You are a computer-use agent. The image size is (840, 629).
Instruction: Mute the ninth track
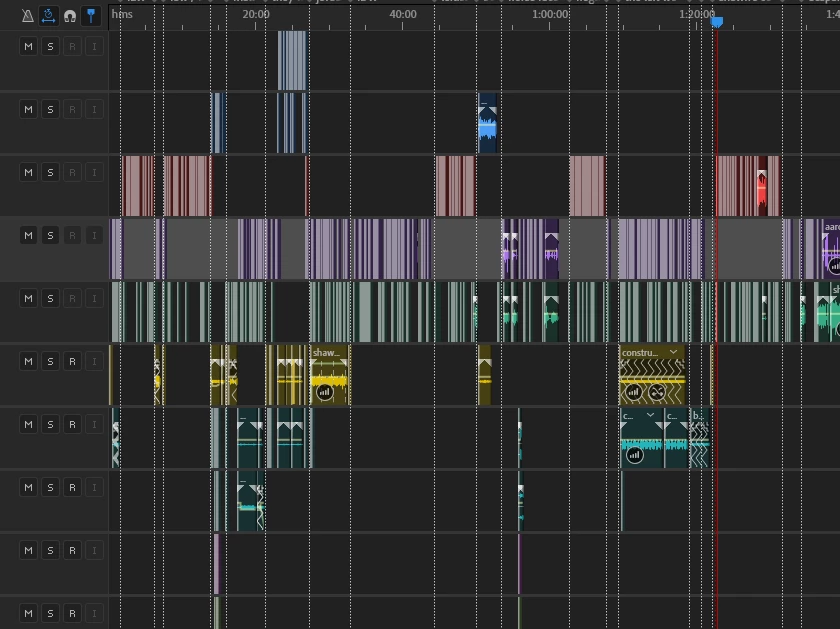(28, 550)
